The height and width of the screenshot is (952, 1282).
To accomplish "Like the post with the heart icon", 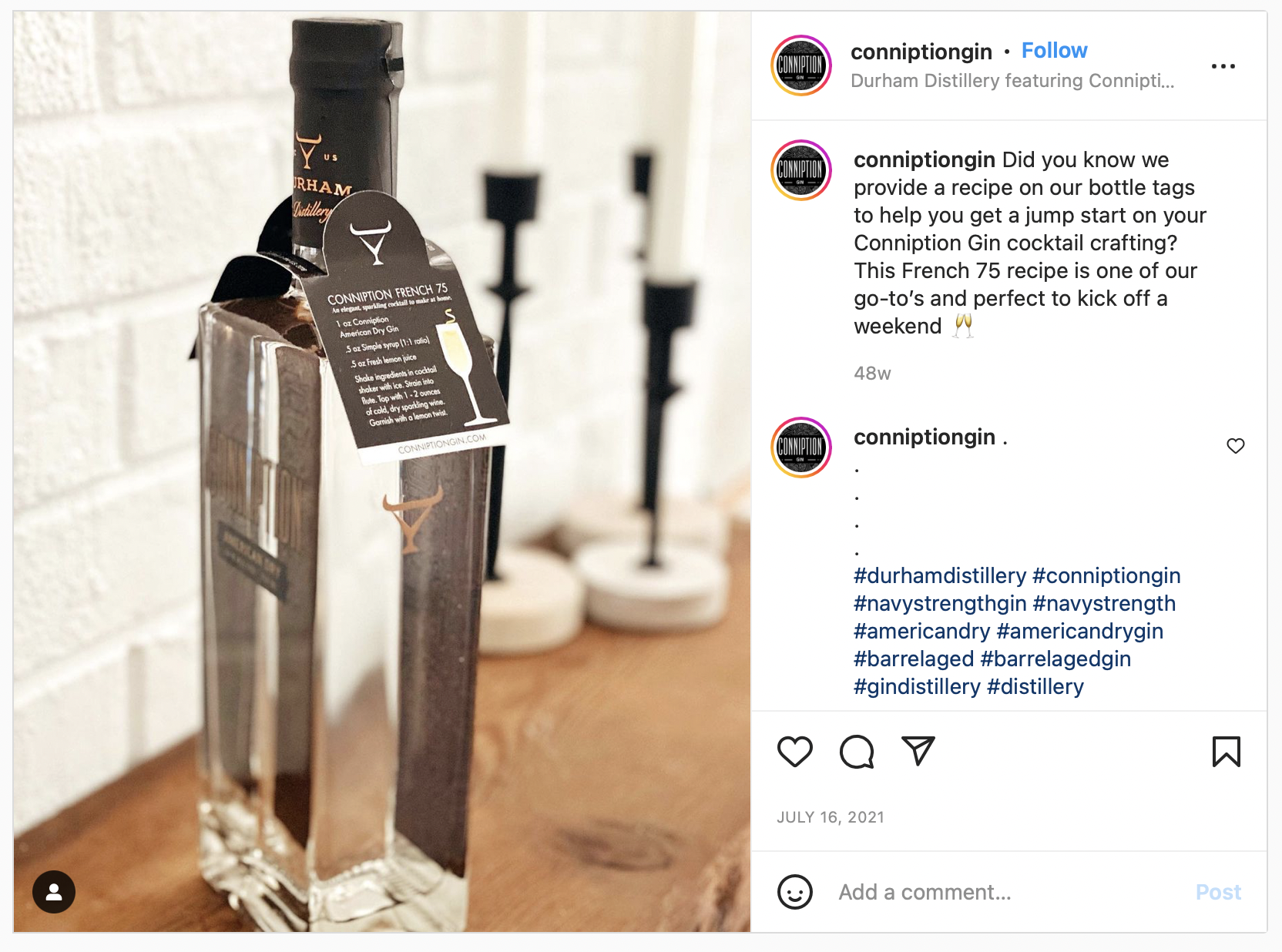I will pos(794,752).
